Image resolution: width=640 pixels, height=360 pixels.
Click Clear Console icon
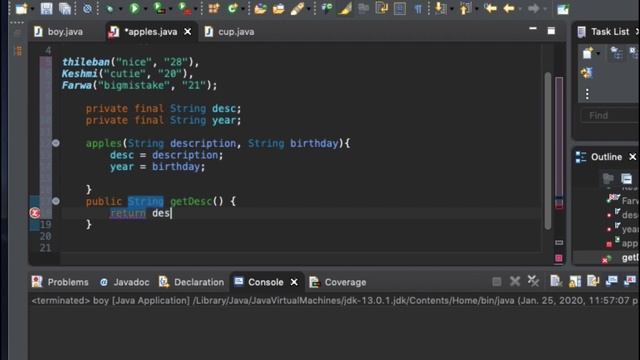point(555,281)
